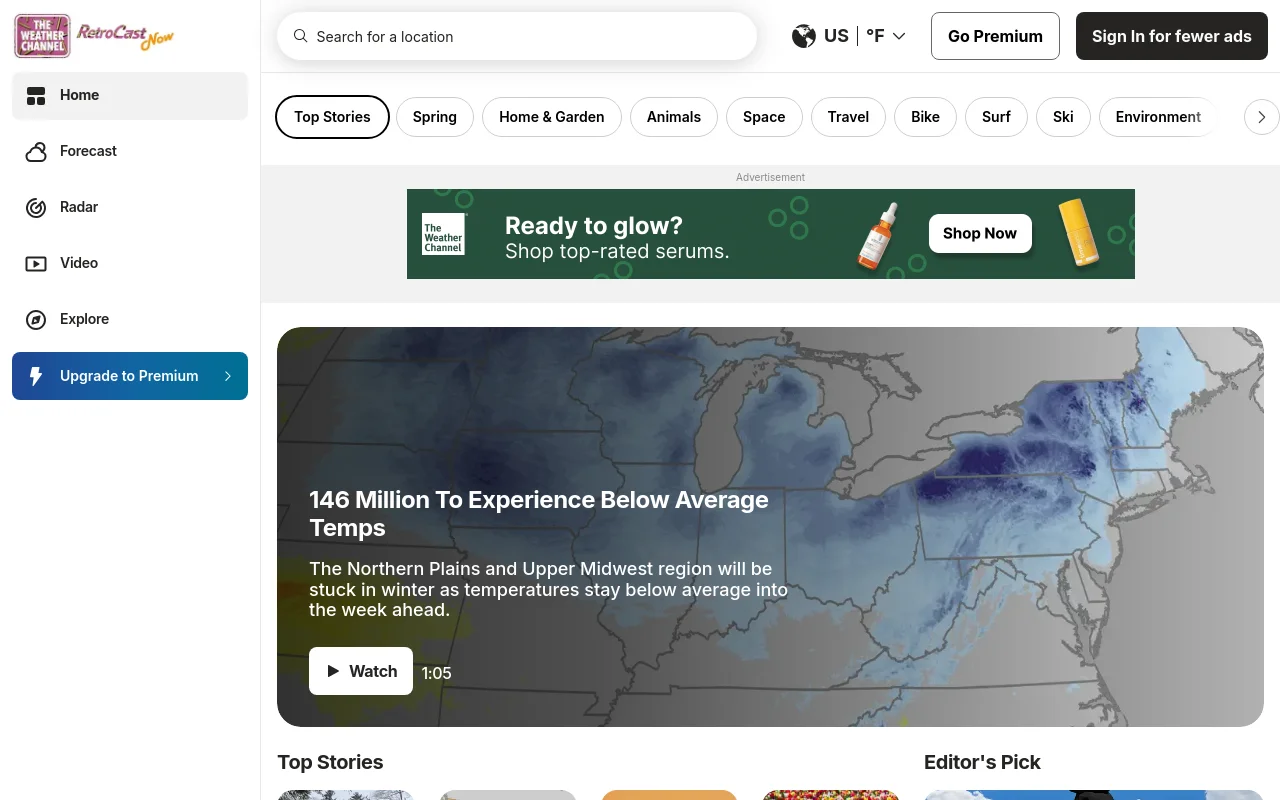
Task: Click the Go Premium button
Action: coord(995,36)
